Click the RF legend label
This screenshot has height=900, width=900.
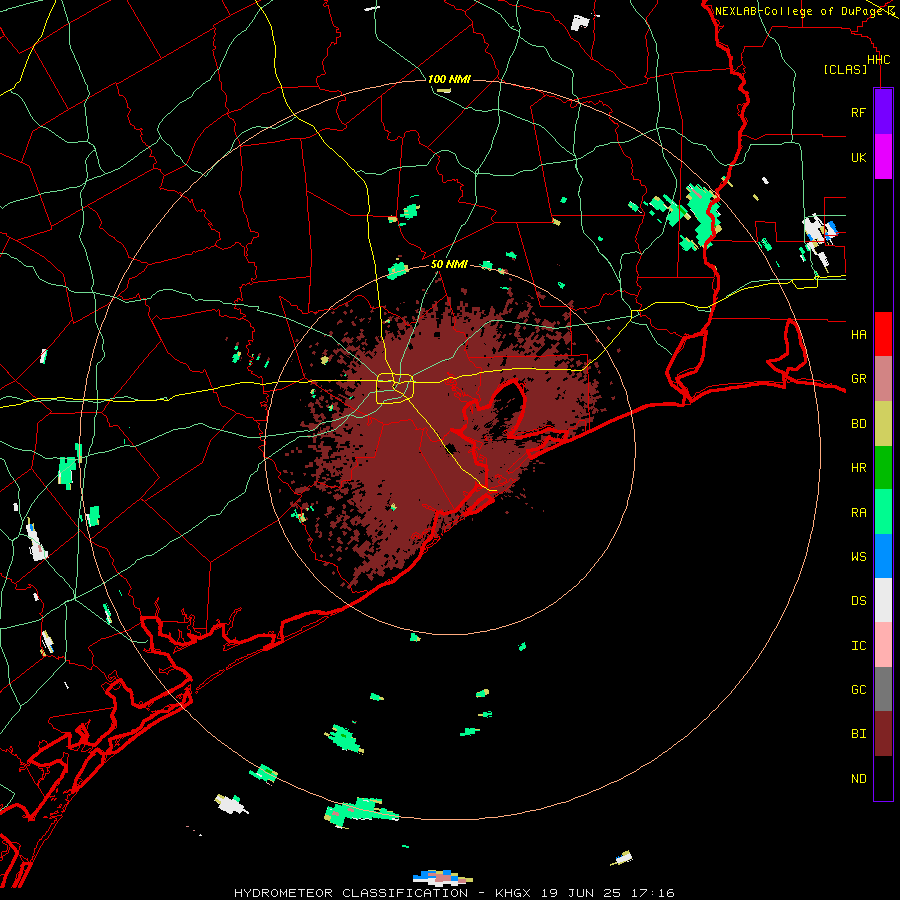(x=858, y=112)
